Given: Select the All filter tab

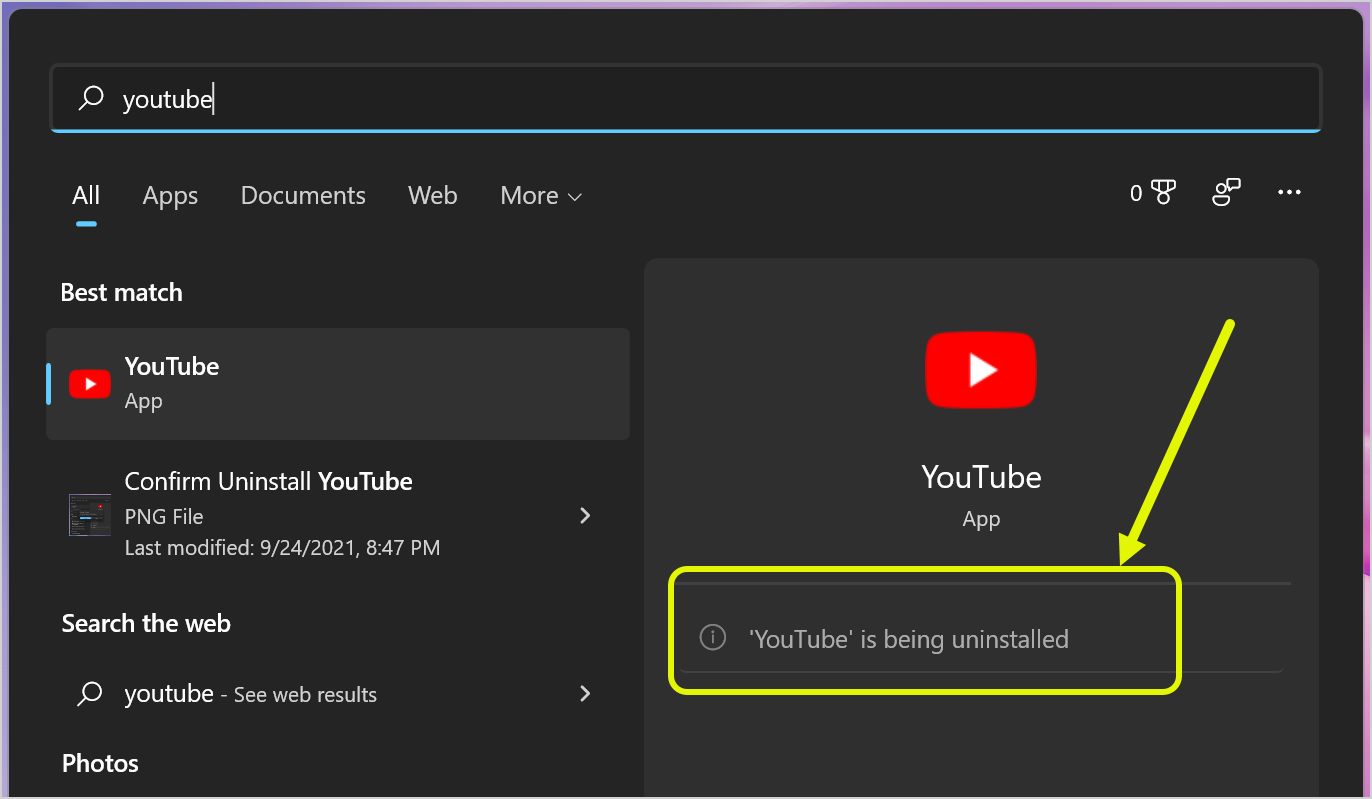Looking at the screenshot, I should point(86,195).
